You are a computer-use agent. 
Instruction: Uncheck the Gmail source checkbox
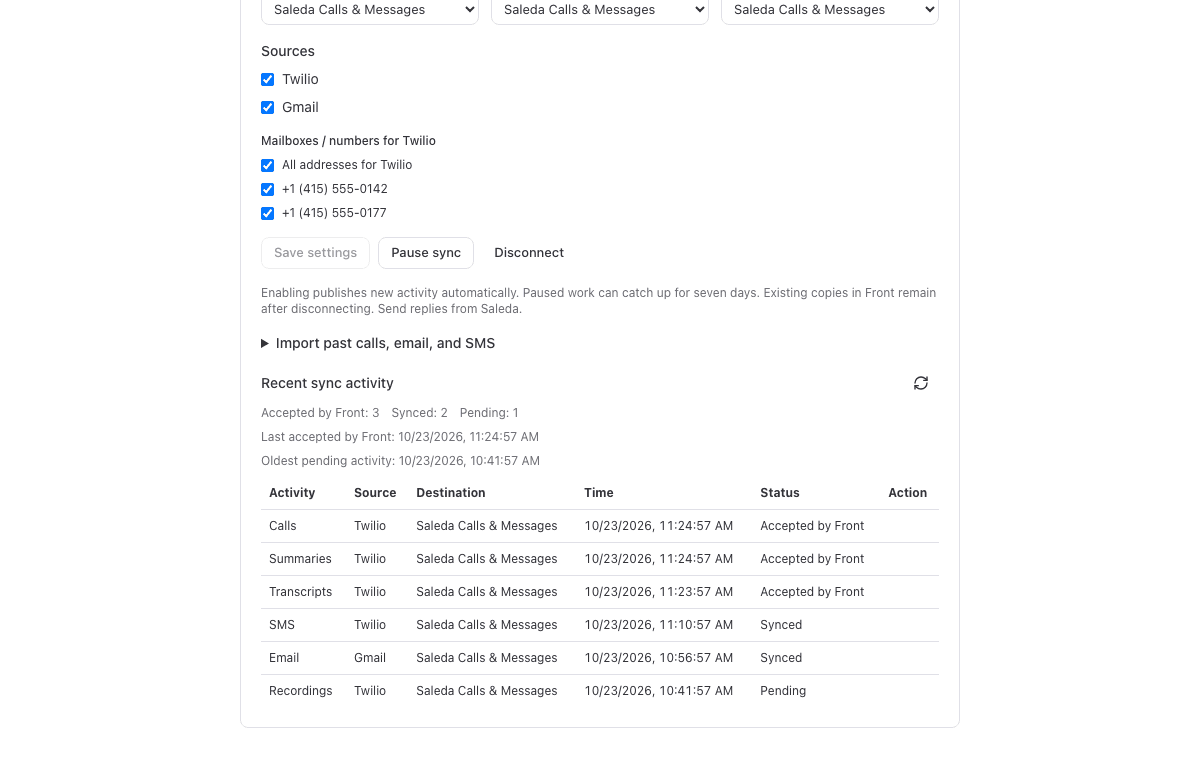[x=267, y=107]
